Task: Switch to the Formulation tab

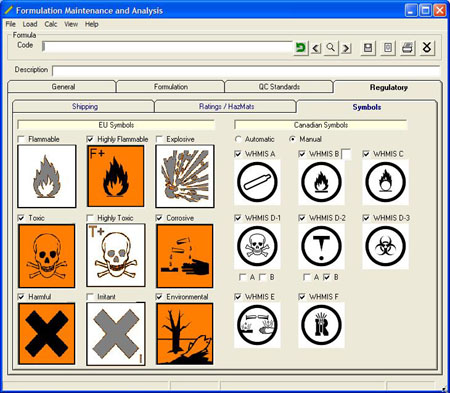Action: [x=170, y=87]
